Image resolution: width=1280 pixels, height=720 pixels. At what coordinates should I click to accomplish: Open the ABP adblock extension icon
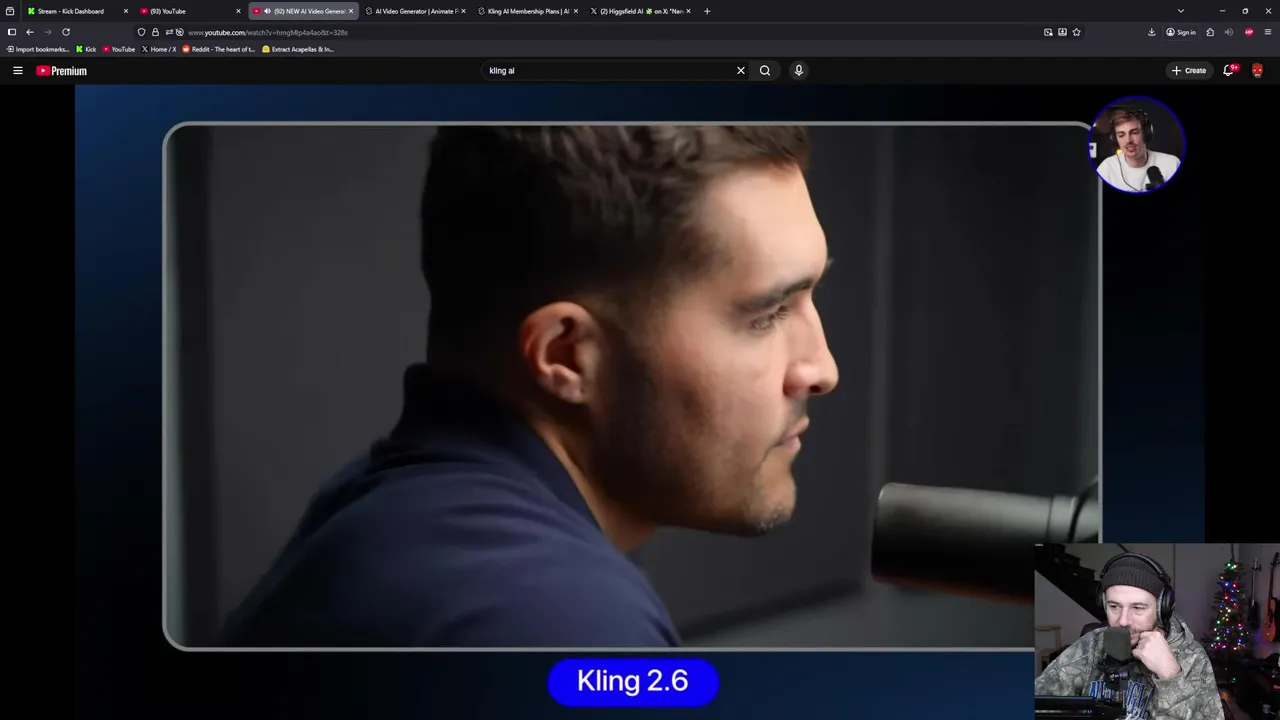click(1249, 32)
